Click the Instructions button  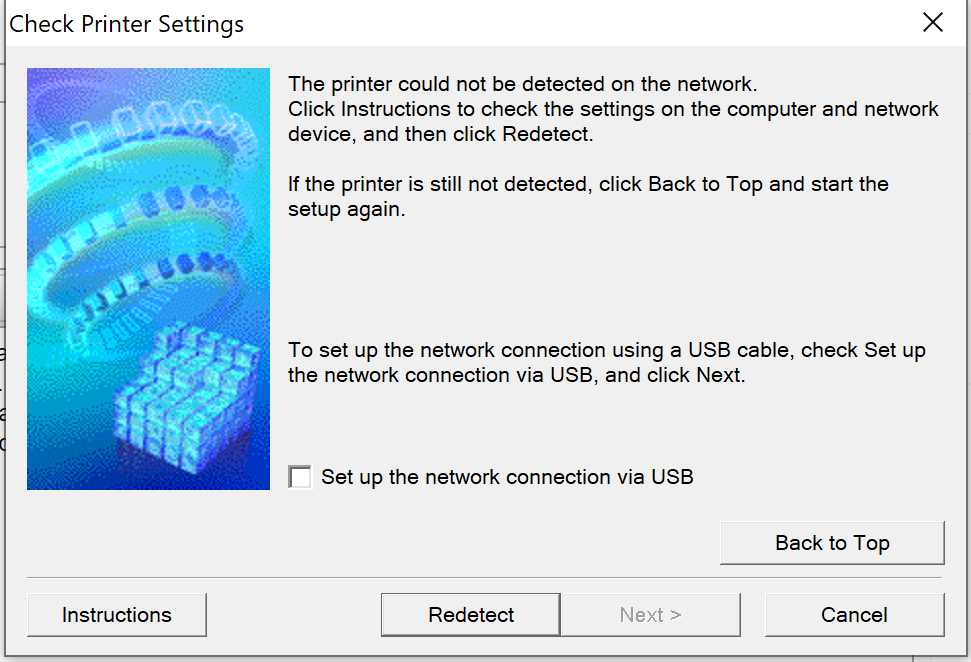pos(116,615)
